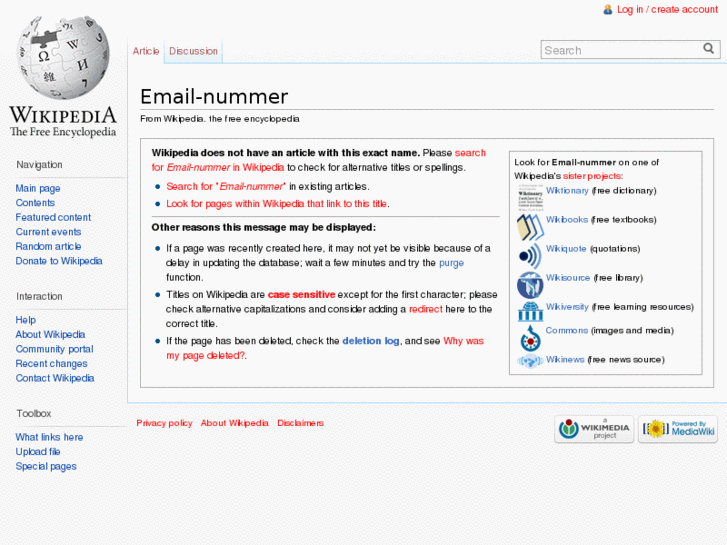Click the Interaction sidebar heading
The width and height of the screenshot is (727, 545).
pyautogui.click(x=39, y=296)
